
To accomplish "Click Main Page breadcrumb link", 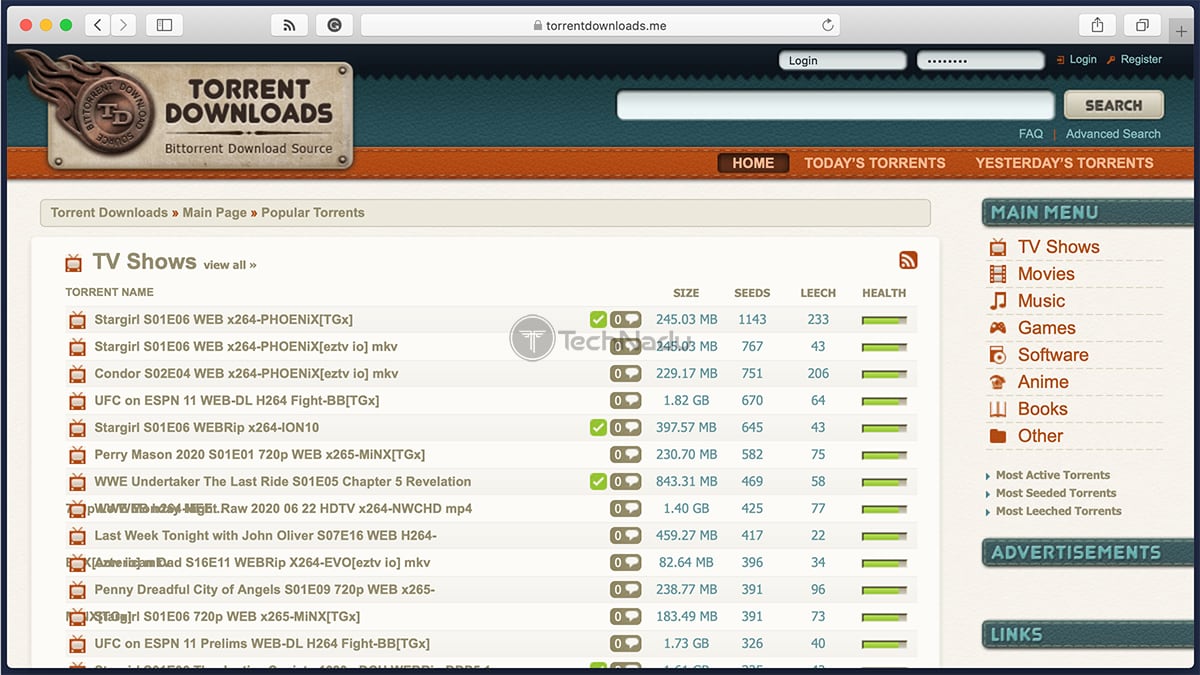I will (x=214, y=212).
